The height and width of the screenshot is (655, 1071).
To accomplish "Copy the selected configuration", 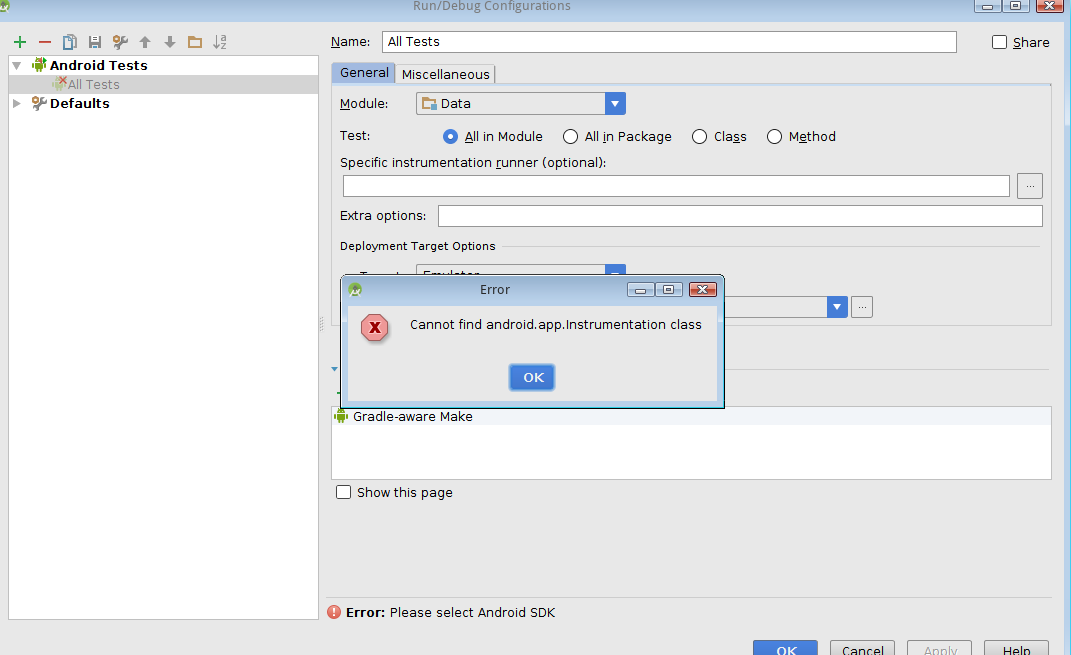I will (x=70, y=42).
